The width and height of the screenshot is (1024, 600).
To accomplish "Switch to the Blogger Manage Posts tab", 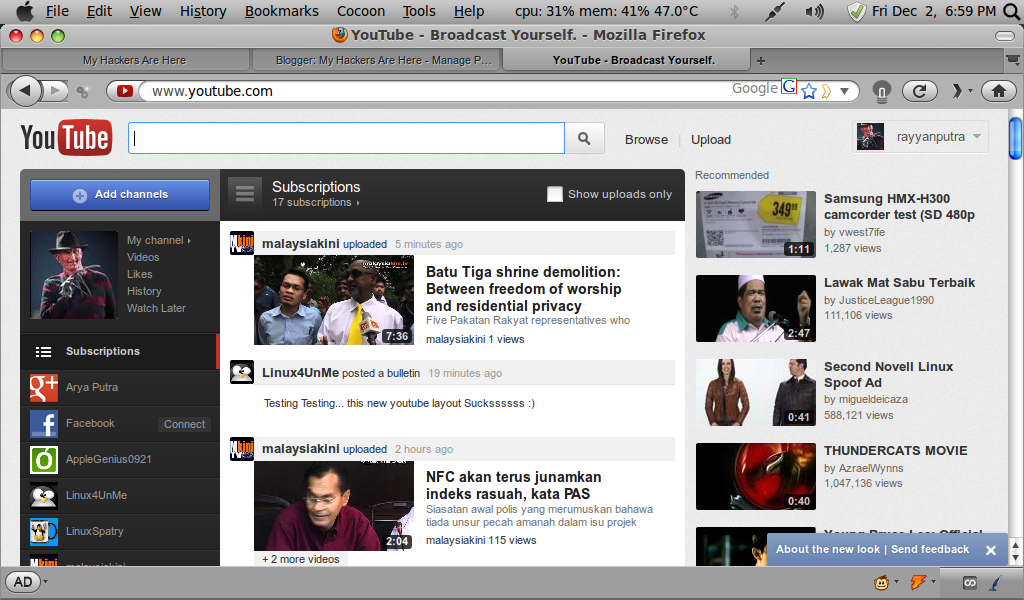I will click(x=376, y=60).
